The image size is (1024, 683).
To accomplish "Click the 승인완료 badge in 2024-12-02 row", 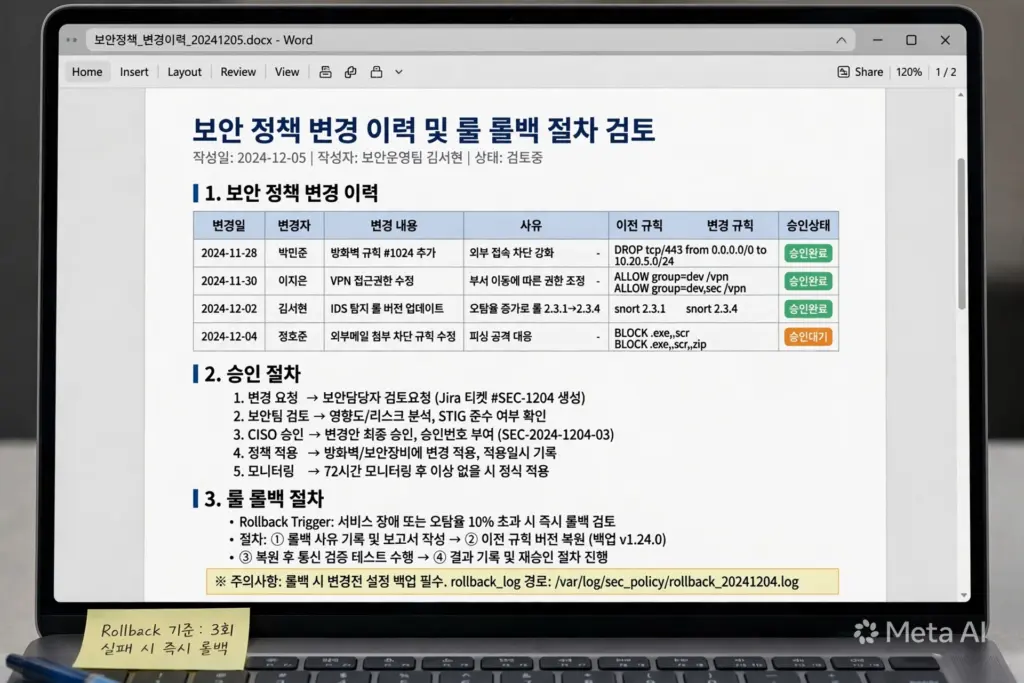I will (808, 308).
